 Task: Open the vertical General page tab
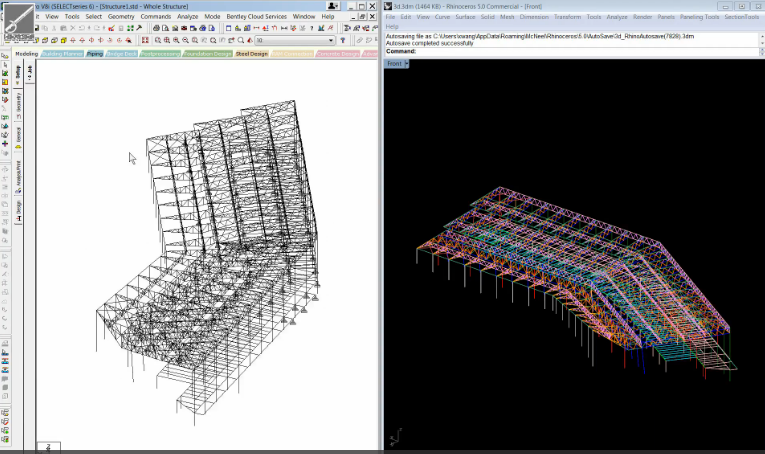17,133
